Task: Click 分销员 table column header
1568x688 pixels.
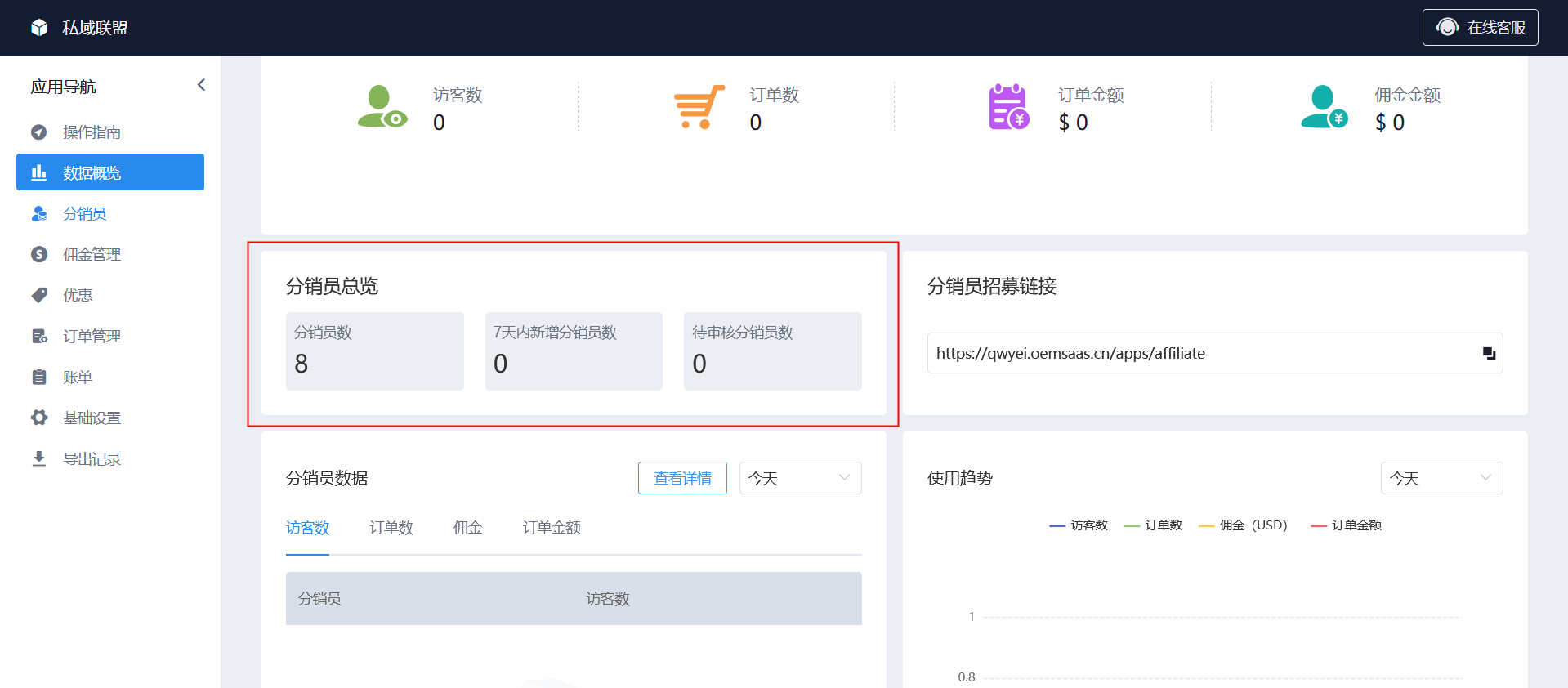Action: [x=319, y=599]
